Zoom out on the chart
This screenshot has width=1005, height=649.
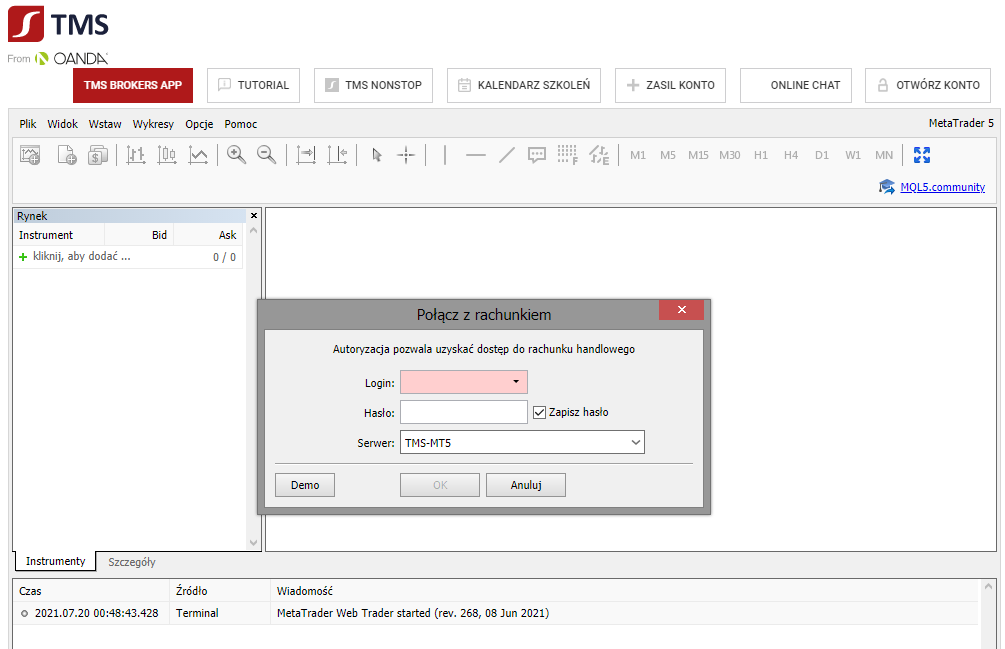pos(266,155)
